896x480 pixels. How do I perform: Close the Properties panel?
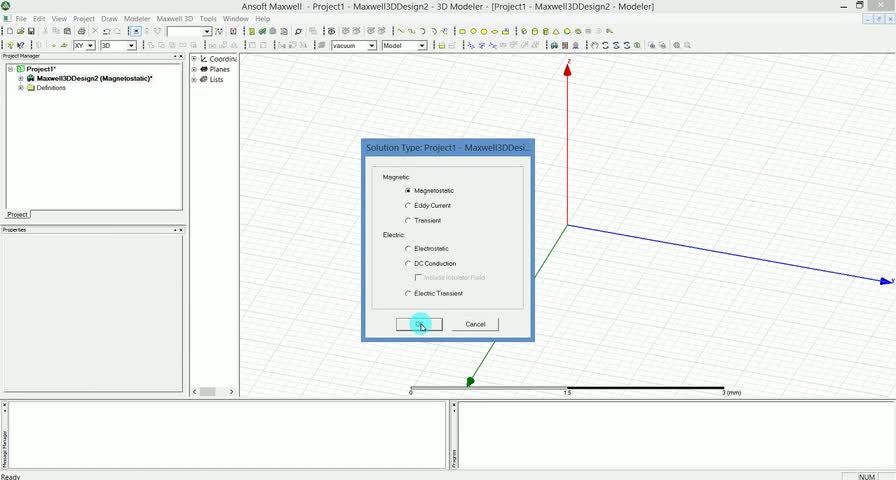181,230
